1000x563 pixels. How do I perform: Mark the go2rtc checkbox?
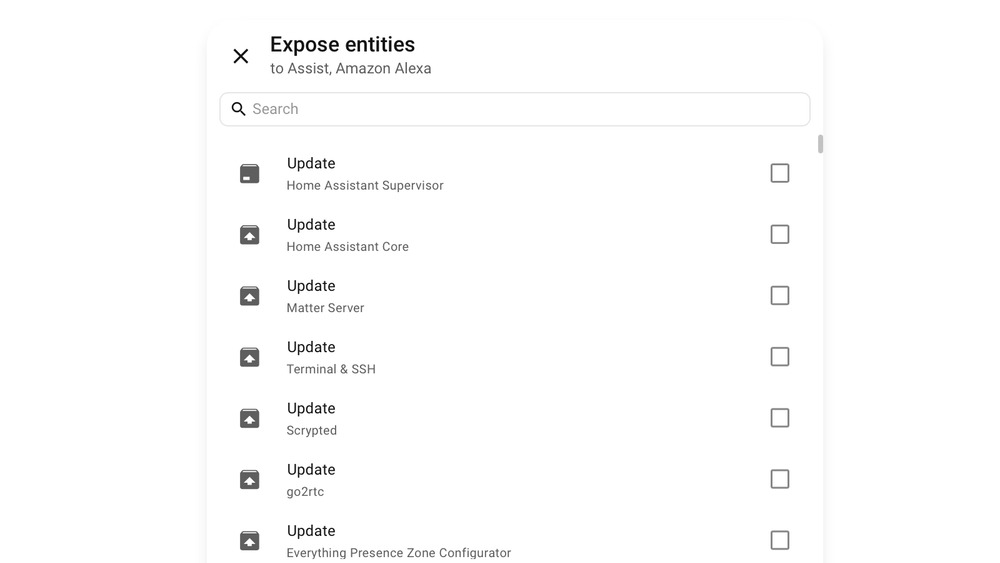(779, 479)
